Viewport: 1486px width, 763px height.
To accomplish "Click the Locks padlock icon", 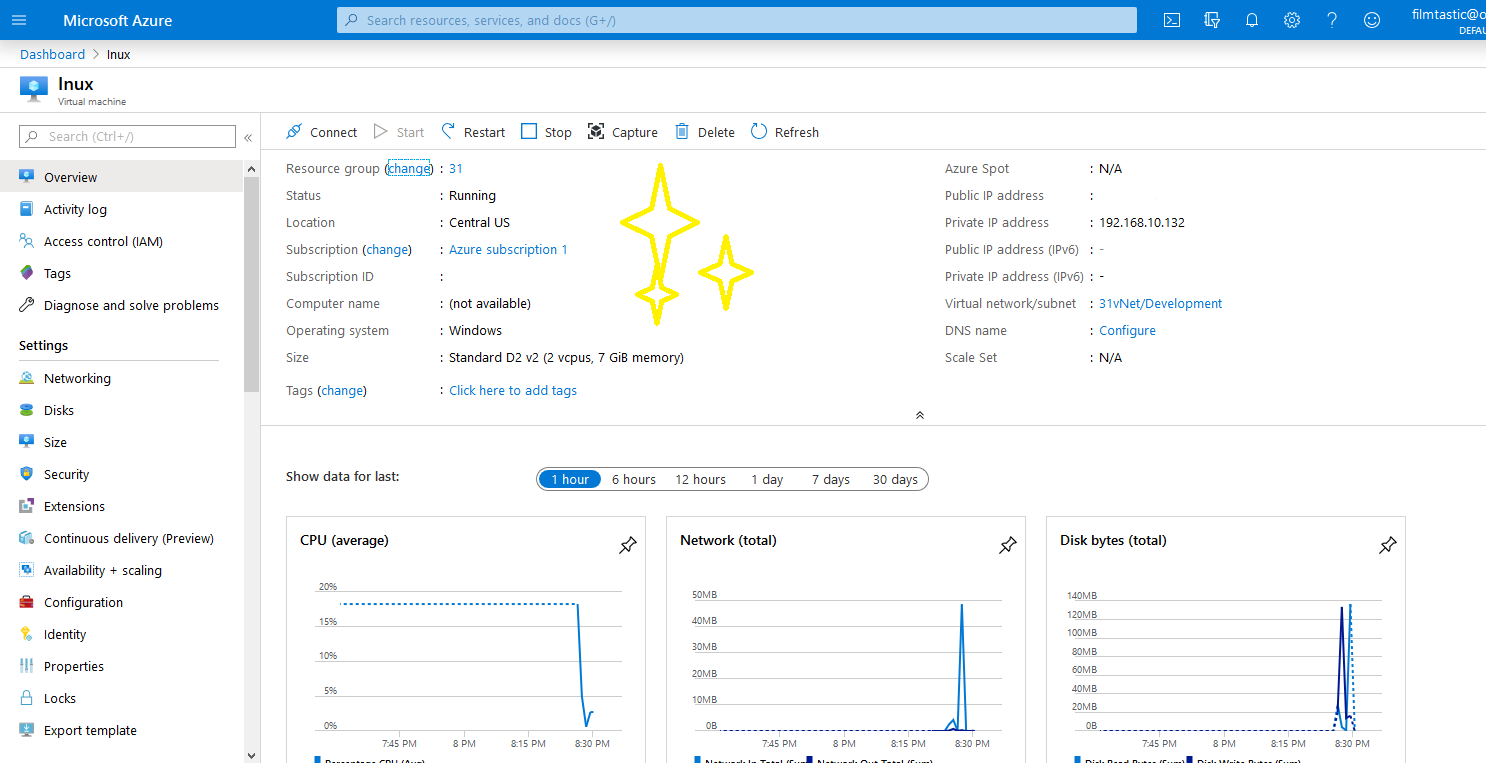I will (x=27, y=698).
